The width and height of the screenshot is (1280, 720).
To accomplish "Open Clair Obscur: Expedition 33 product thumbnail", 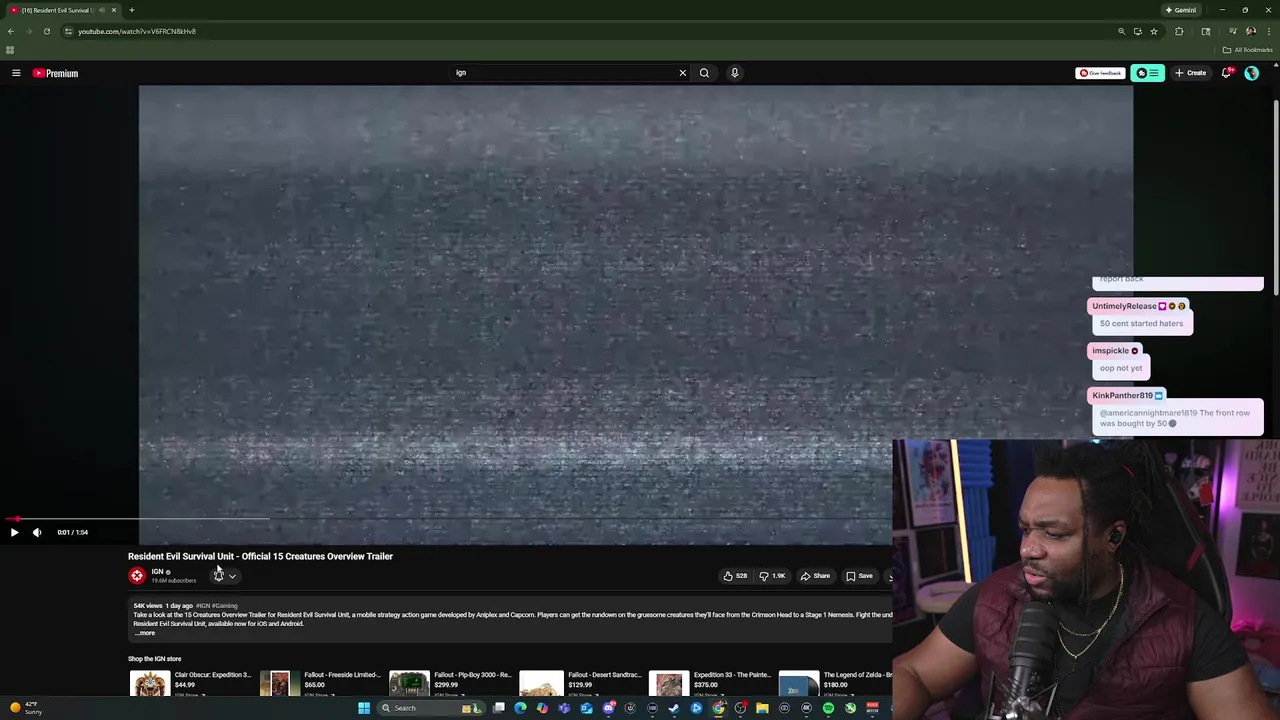I will click(x=150, y=683).
